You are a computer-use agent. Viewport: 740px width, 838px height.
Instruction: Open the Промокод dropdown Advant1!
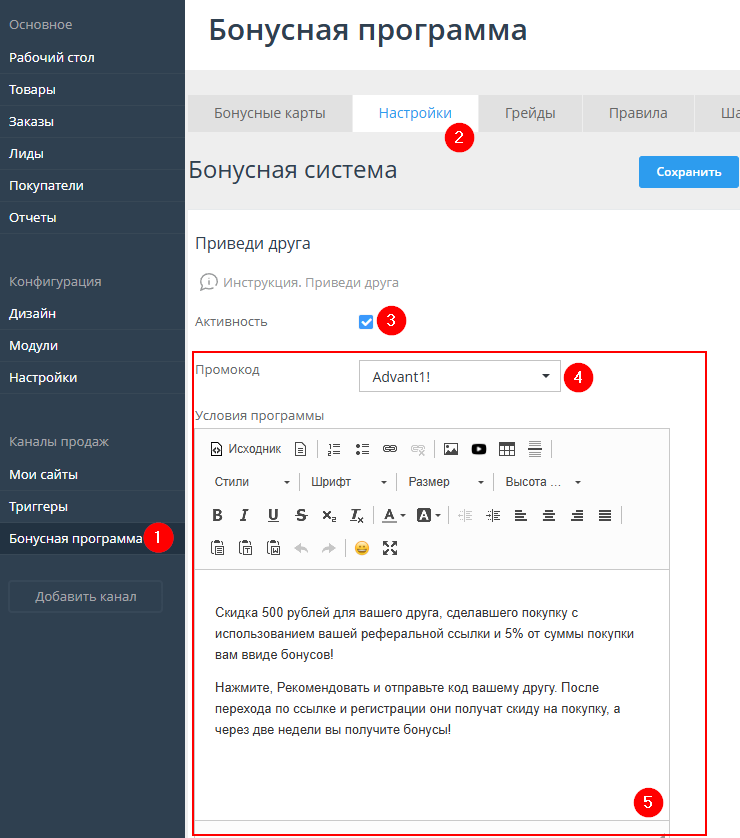click(459, 376)
